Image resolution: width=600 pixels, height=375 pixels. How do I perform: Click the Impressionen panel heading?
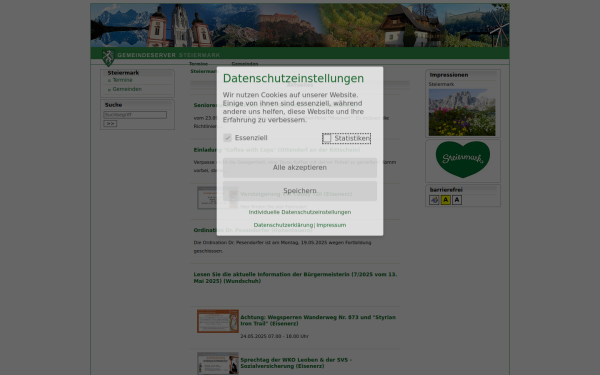(x=448, y=75)
